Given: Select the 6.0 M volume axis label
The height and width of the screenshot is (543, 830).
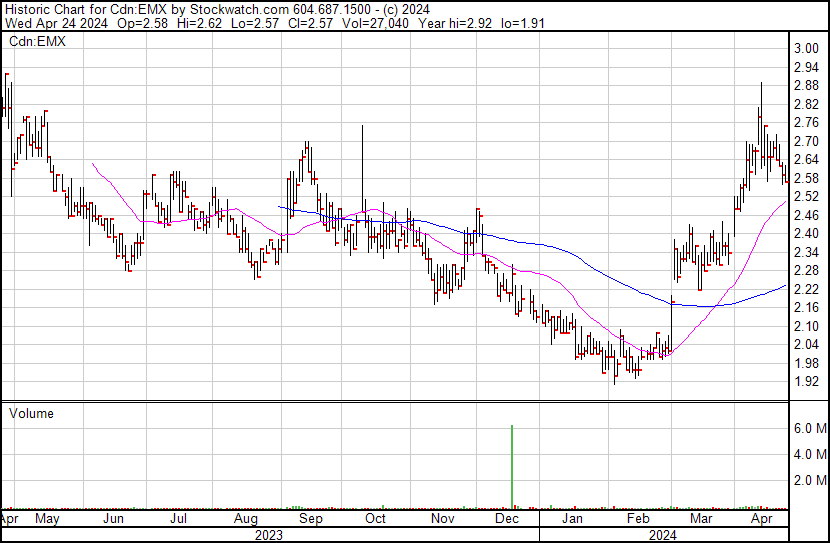Looking at the screenshot, I should pyautogui.click(x=809, y=428).
